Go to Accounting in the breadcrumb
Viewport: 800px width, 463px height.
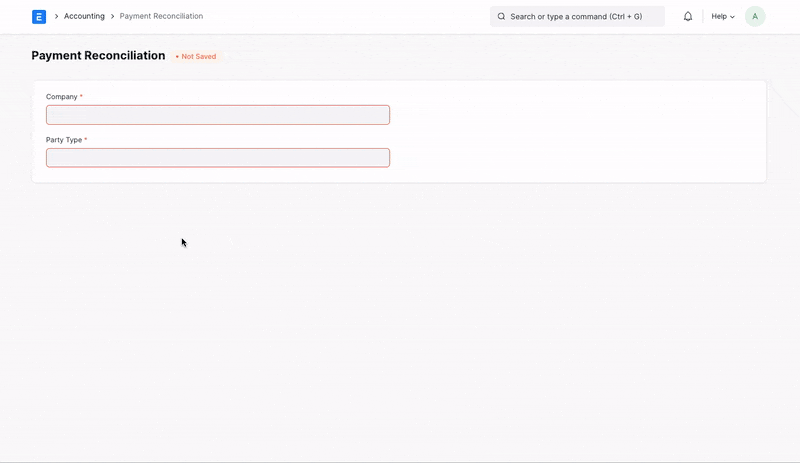tap(84, 17)
